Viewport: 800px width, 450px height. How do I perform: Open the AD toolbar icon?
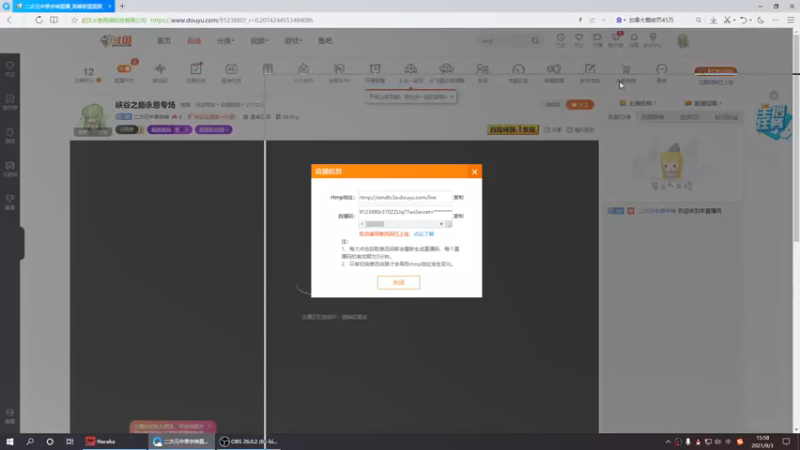[231, 69]
